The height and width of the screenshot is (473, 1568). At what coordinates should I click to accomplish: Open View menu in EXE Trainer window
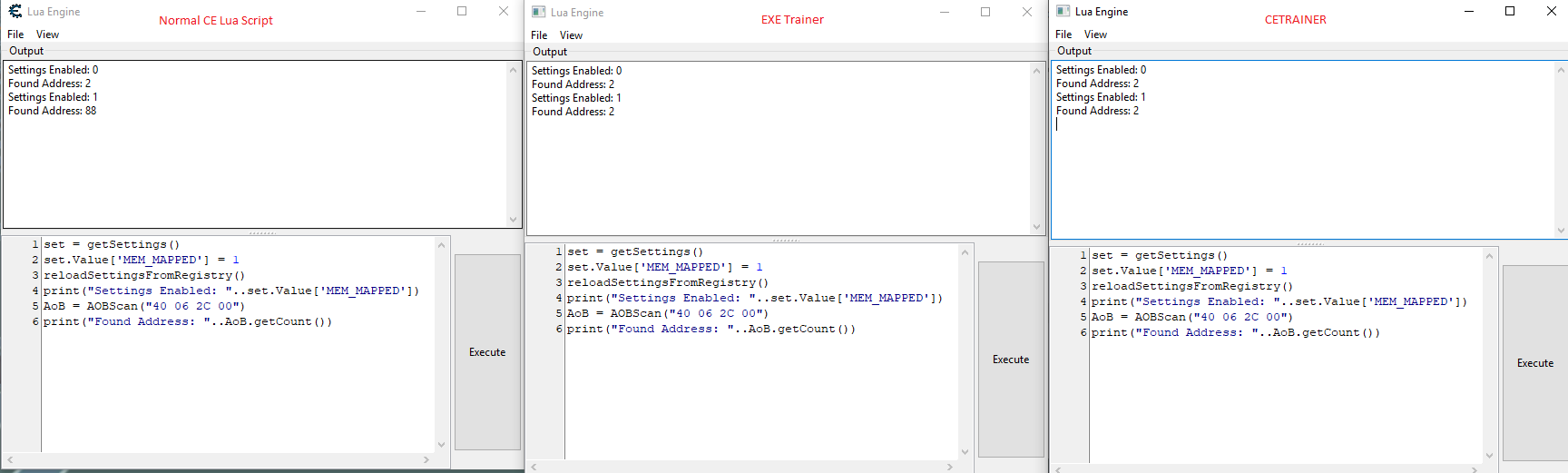click(x=571, y=35)
